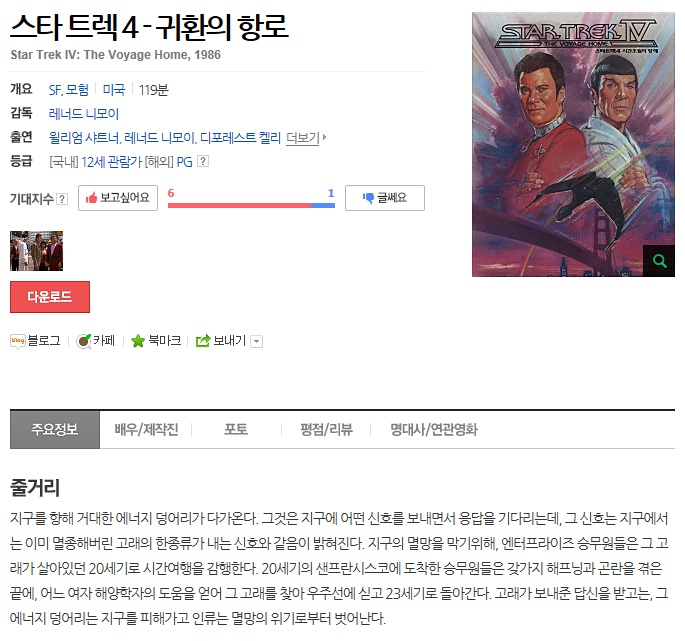685x641 pixels.
Task: Click the green send arrow icon
Action: point(203,341)
